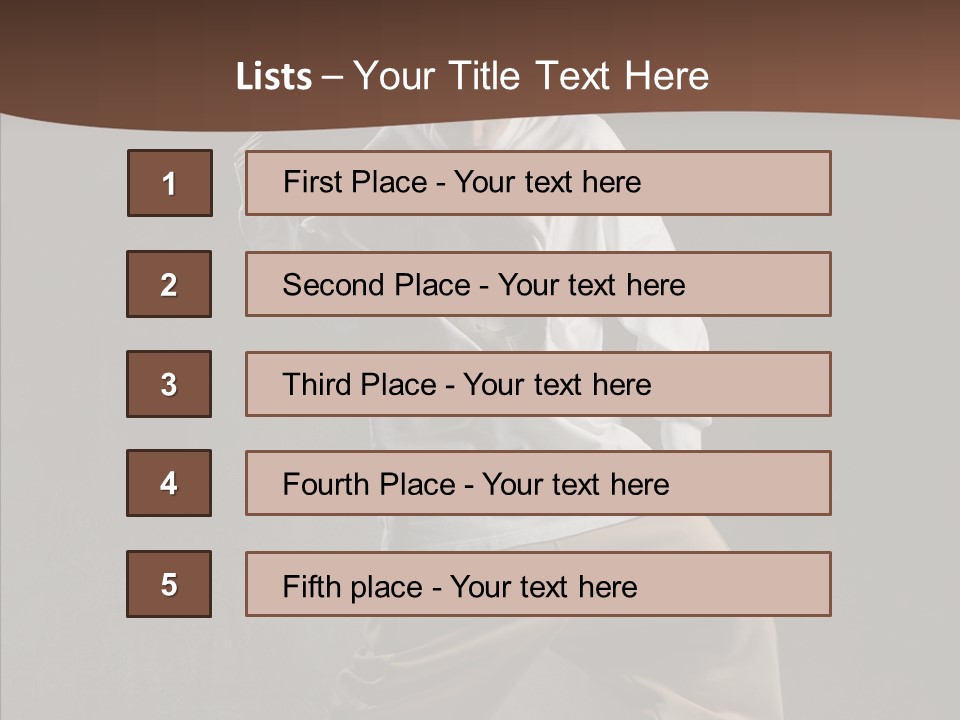Viewport: 960px width, 720px height.
Task: Click the faded background photo below the list
Action: 480,670
